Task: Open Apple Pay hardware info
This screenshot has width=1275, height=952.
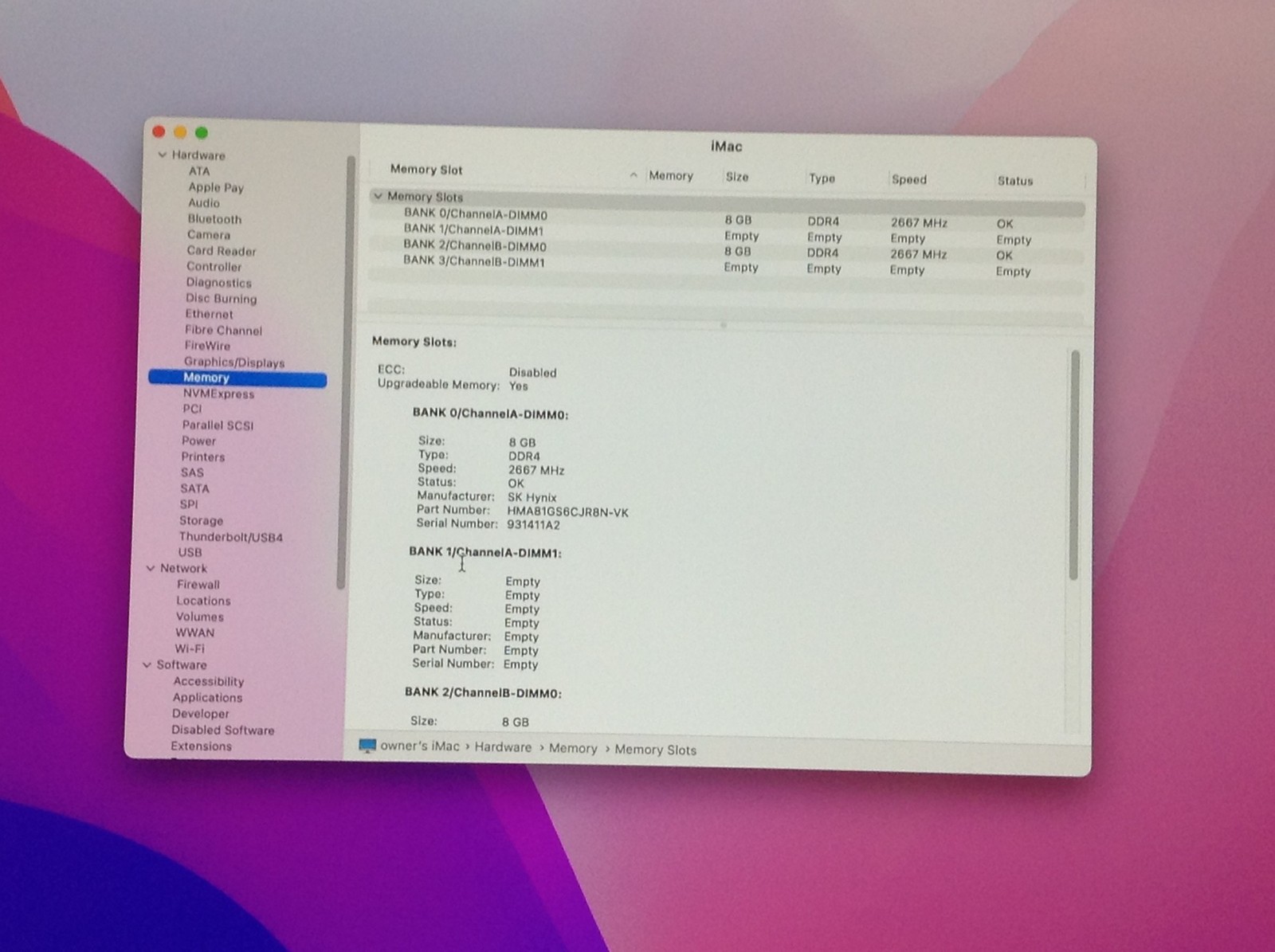Action: tap(216, 187)
